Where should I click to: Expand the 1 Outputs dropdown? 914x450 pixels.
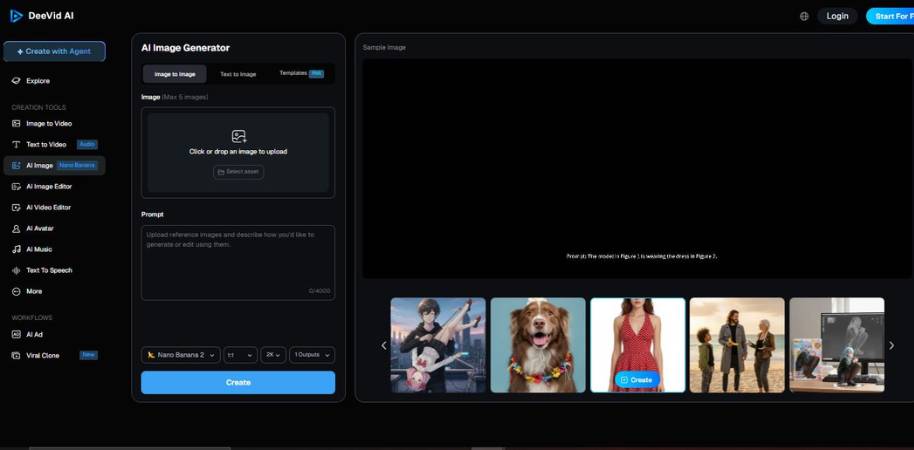(312, 355)
